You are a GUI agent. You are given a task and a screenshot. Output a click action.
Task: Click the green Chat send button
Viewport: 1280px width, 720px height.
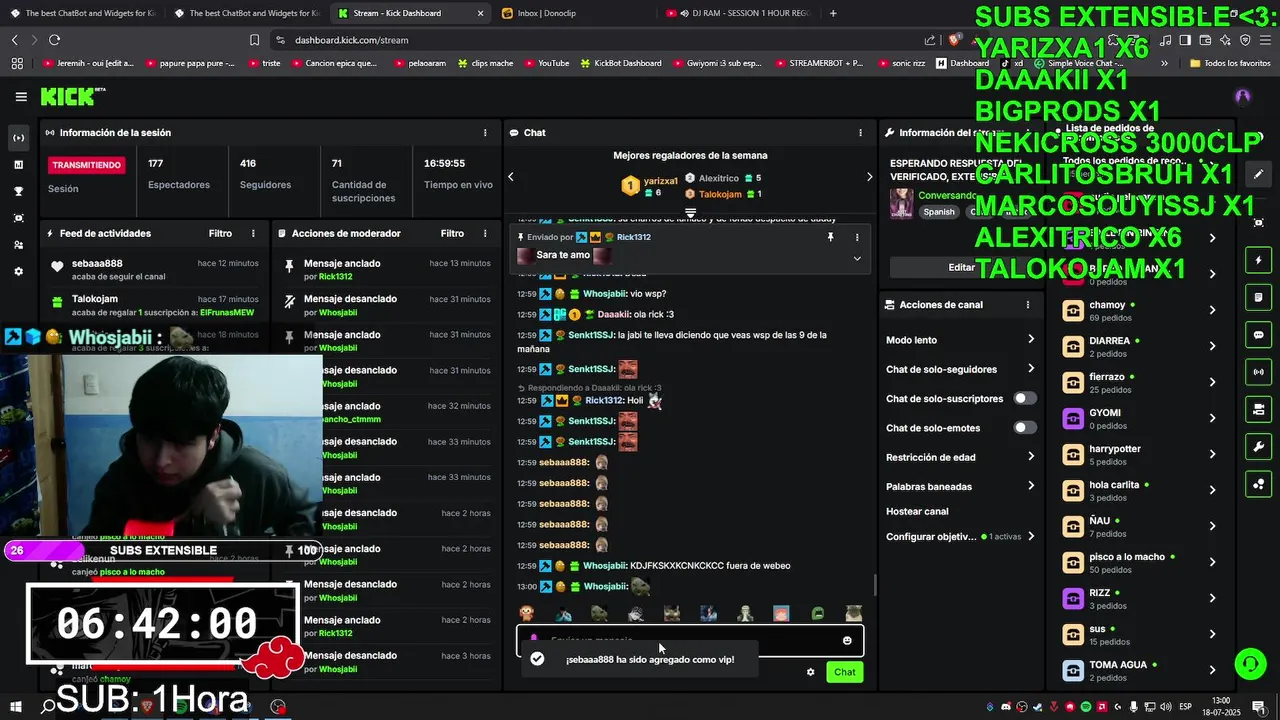845,672
